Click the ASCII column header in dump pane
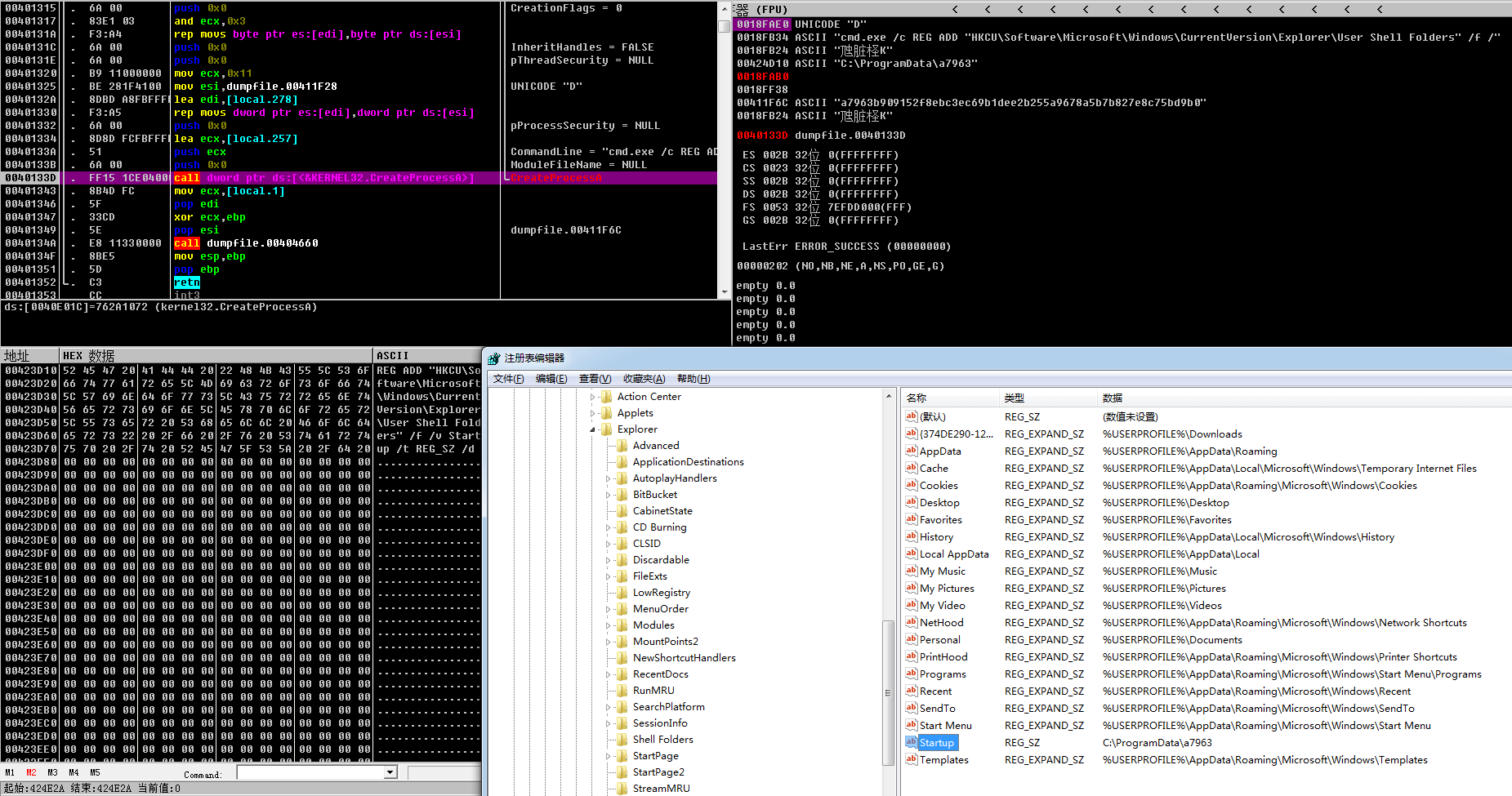Image resolution: width=1512 pixels, height=796 pixels. click(x=427, y=356)
